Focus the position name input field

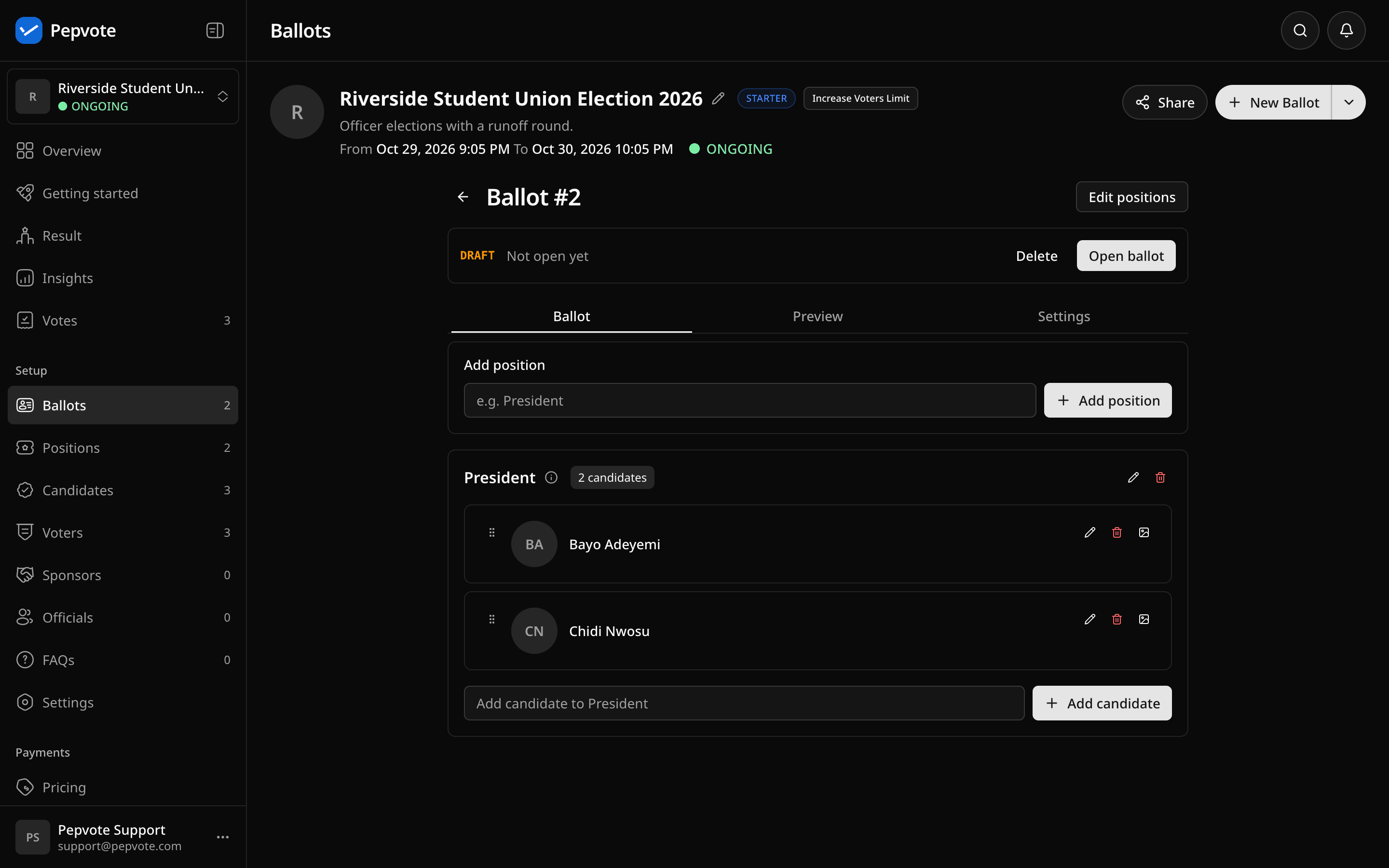pyautogui.click(x=749, y=401)
